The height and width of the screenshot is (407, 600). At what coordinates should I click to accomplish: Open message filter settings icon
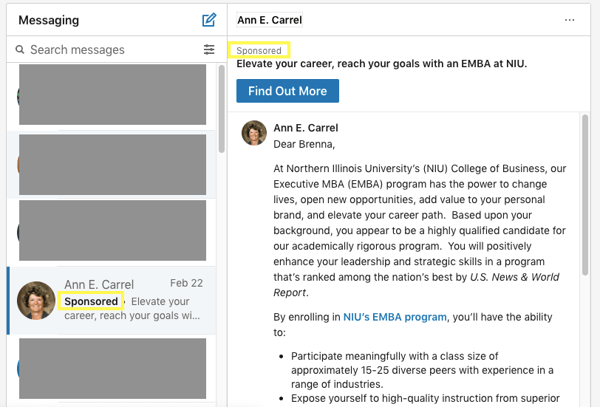[x=209, y=49]
